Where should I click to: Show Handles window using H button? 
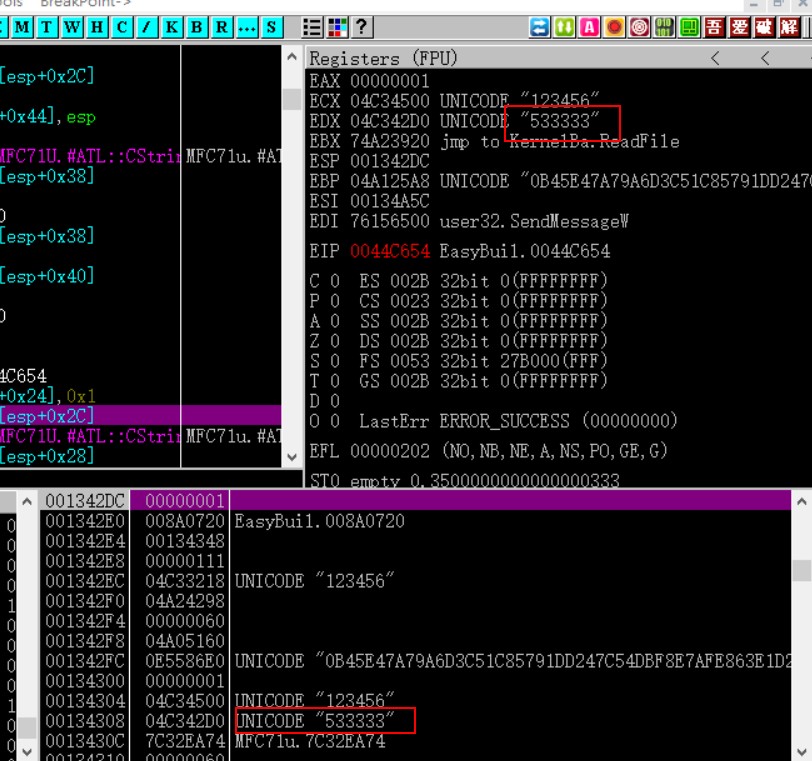coord(97,27)
